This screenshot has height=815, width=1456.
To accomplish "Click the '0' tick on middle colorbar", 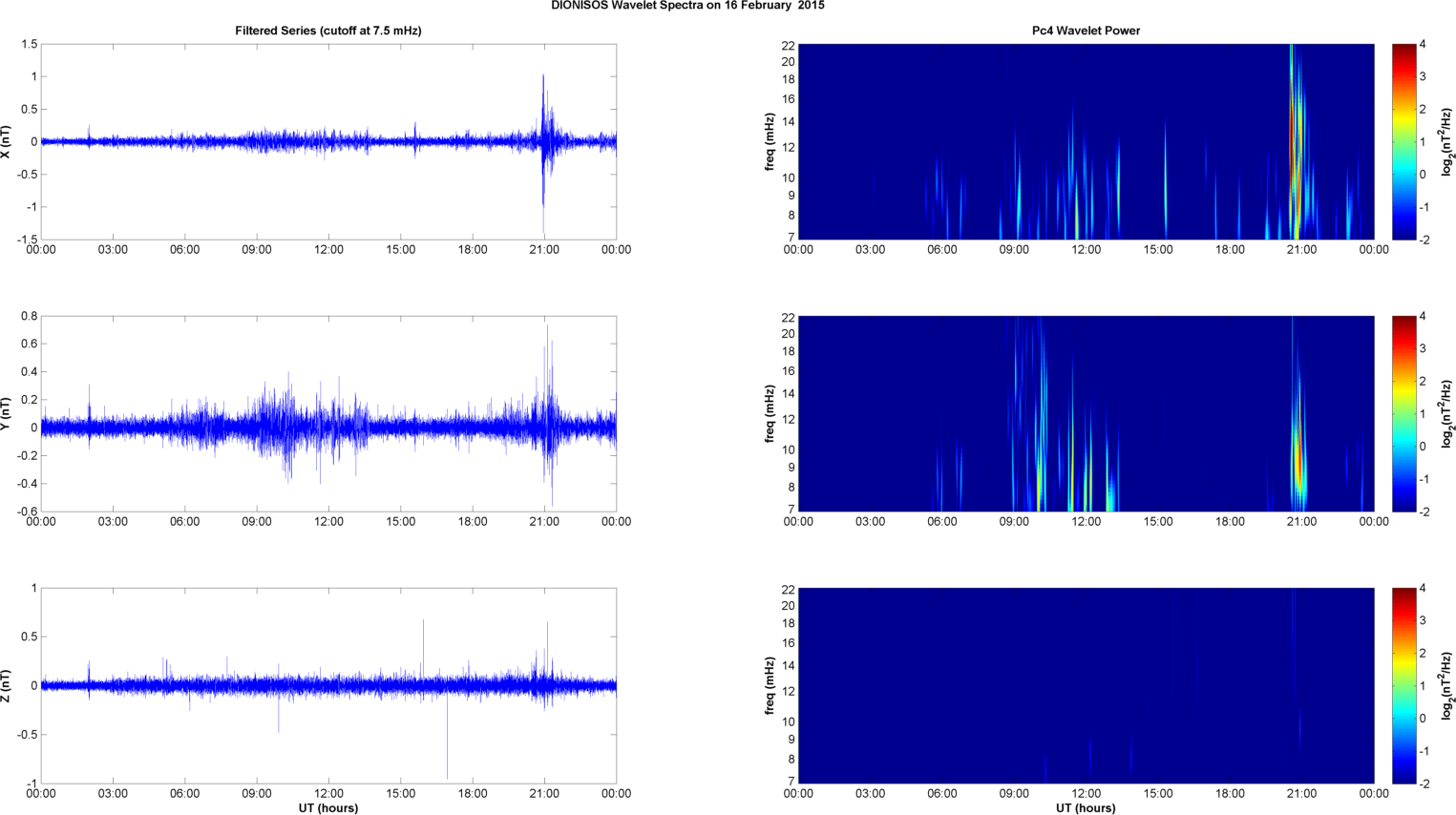I will 1423,447.
